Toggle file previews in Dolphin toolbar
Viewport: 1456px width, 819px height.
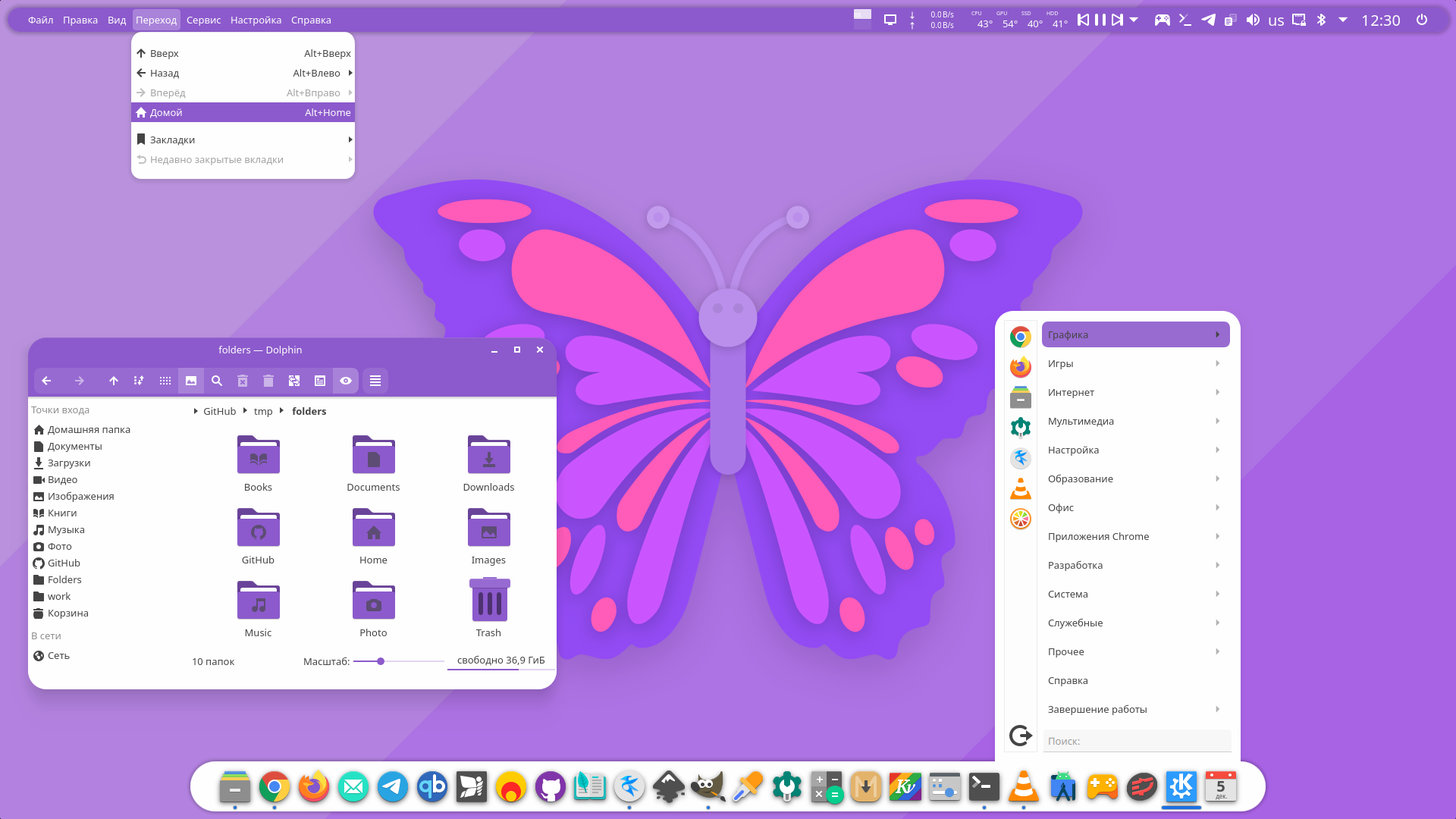(191, 381)
